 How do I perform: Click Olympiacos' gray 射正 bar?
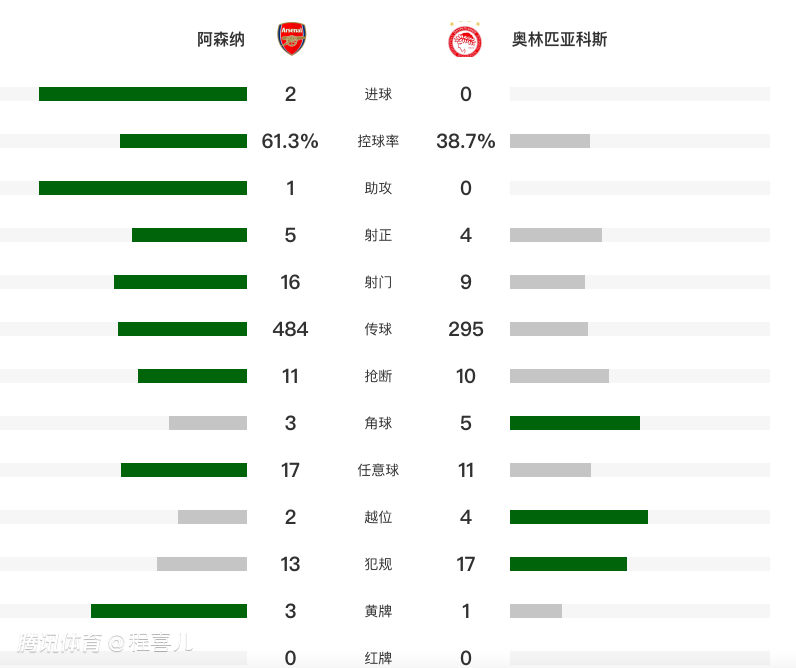556,235
